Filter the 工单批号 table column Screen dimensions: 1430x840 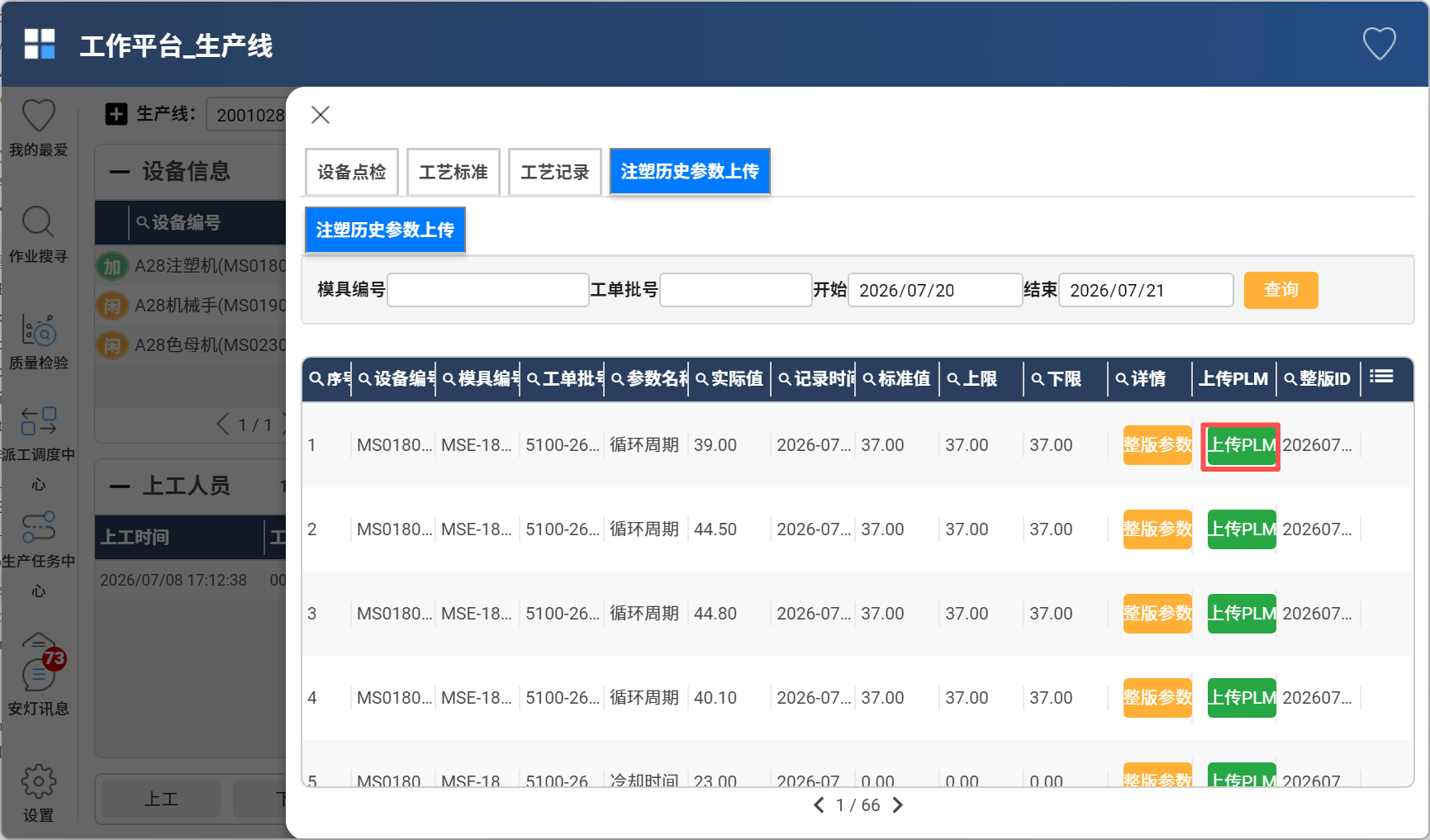534,379
